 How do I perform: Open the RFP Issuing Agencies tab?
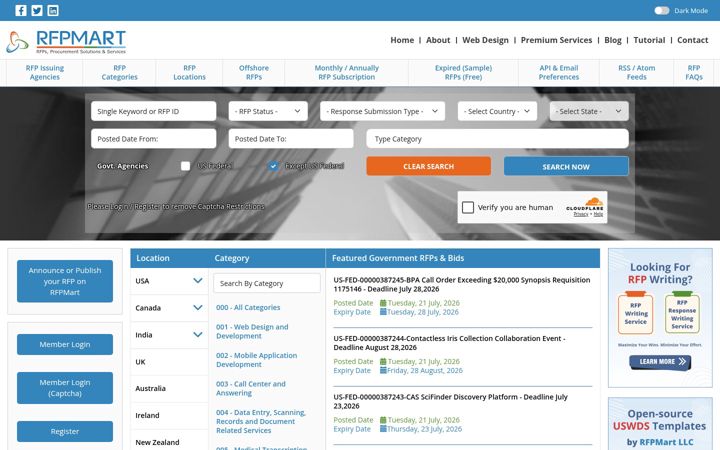click(45, 73)
